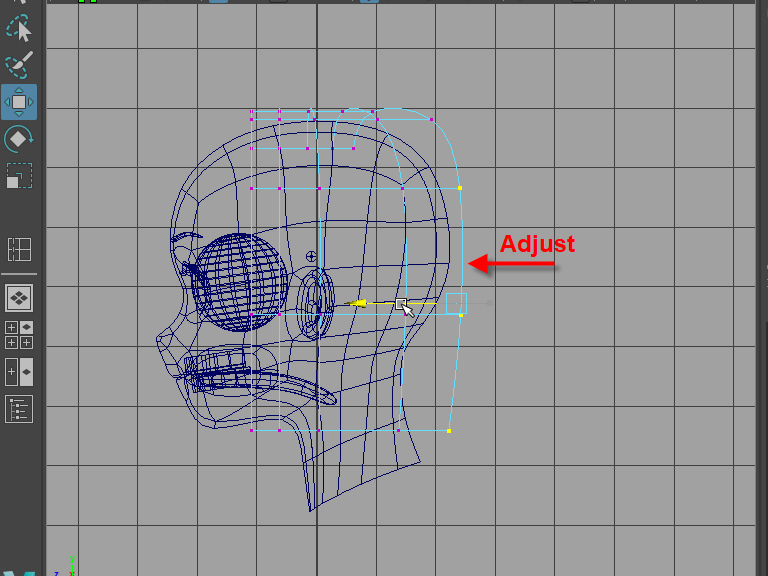Switch to the Rotate tool
This screenshot has height=576, width=768.
(x=19, y=139)
